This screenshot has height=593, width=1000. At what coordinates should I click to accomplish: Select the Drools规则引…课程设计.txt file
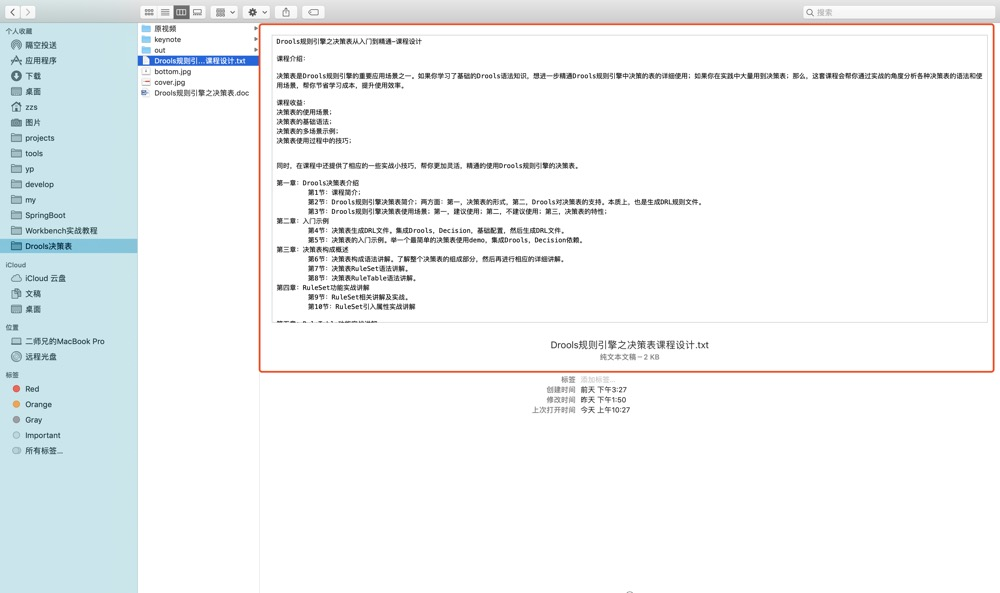198,61
